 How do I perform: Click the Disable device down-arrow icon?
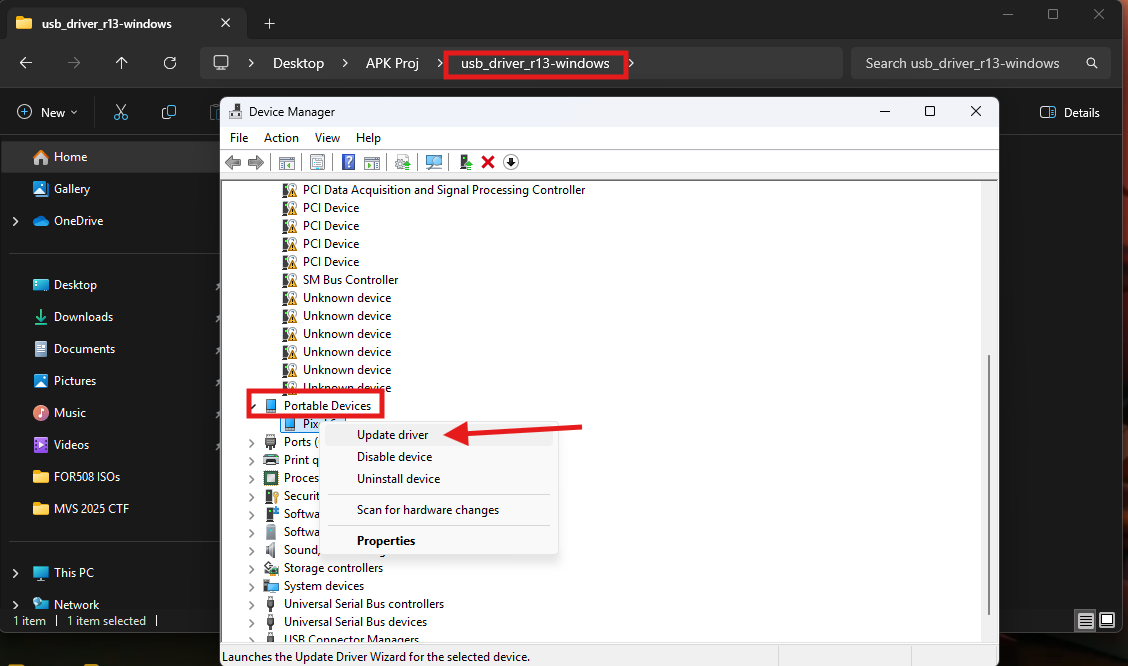click(x=511, y=162)
